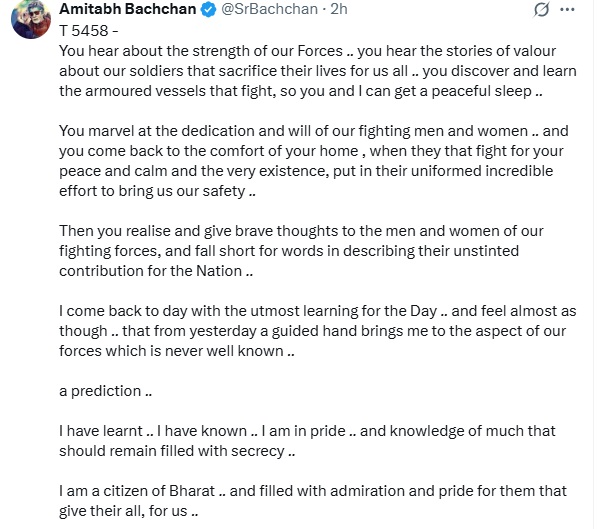614x529 pixels.
Task: Click the line 'effort to bring us our safety'
Action: click(157, 191)
